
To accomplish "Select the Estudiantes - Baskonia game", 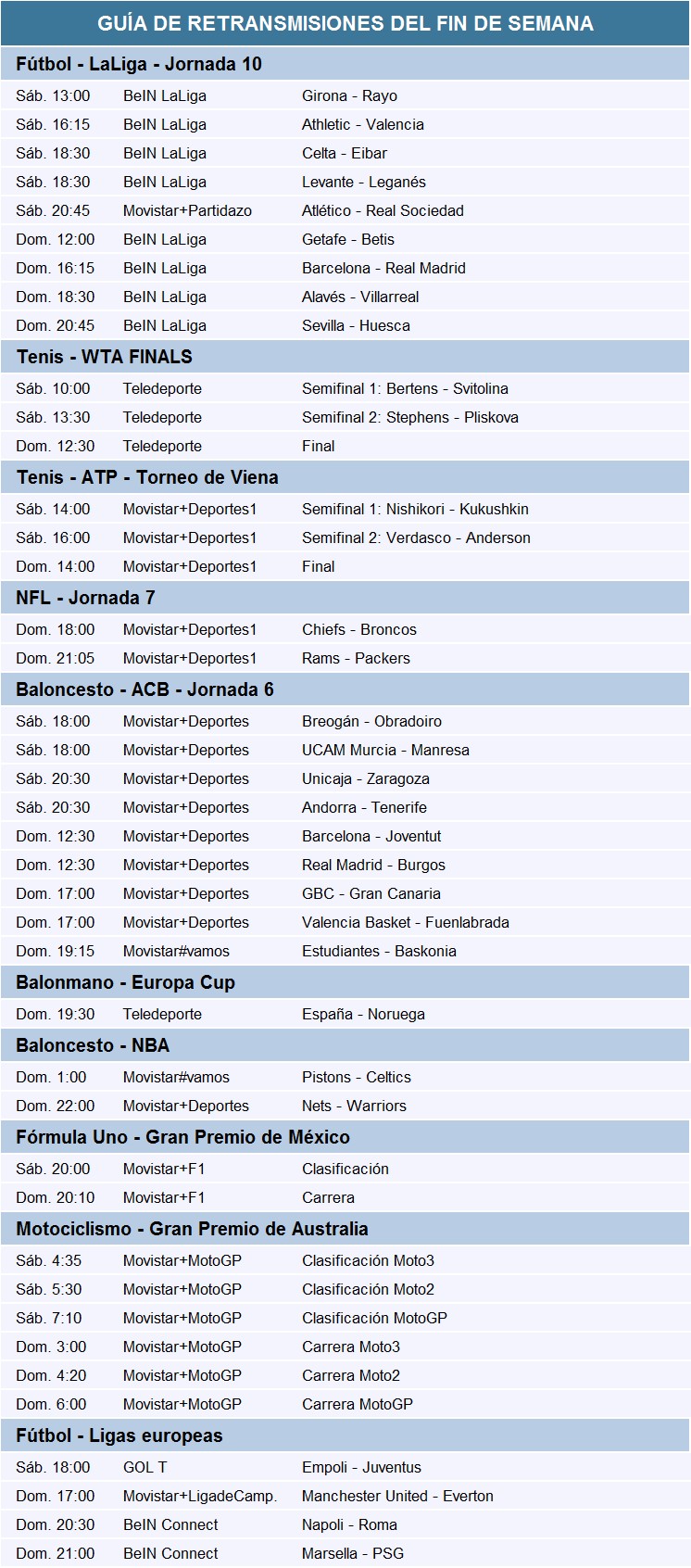I will click(x=379, y=951).
